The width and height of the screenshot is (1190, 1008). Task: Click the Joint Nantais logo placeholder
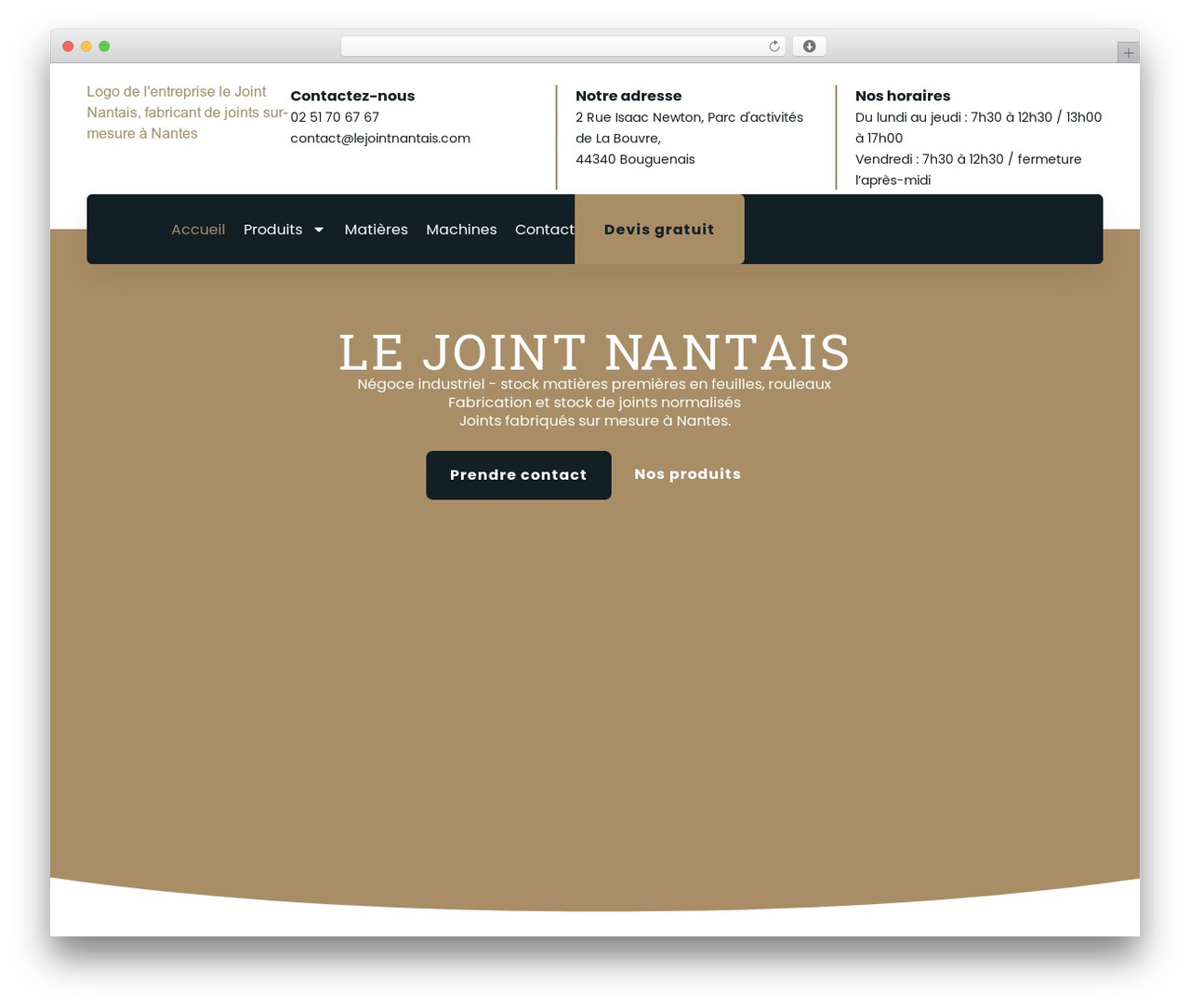[187, 113]
